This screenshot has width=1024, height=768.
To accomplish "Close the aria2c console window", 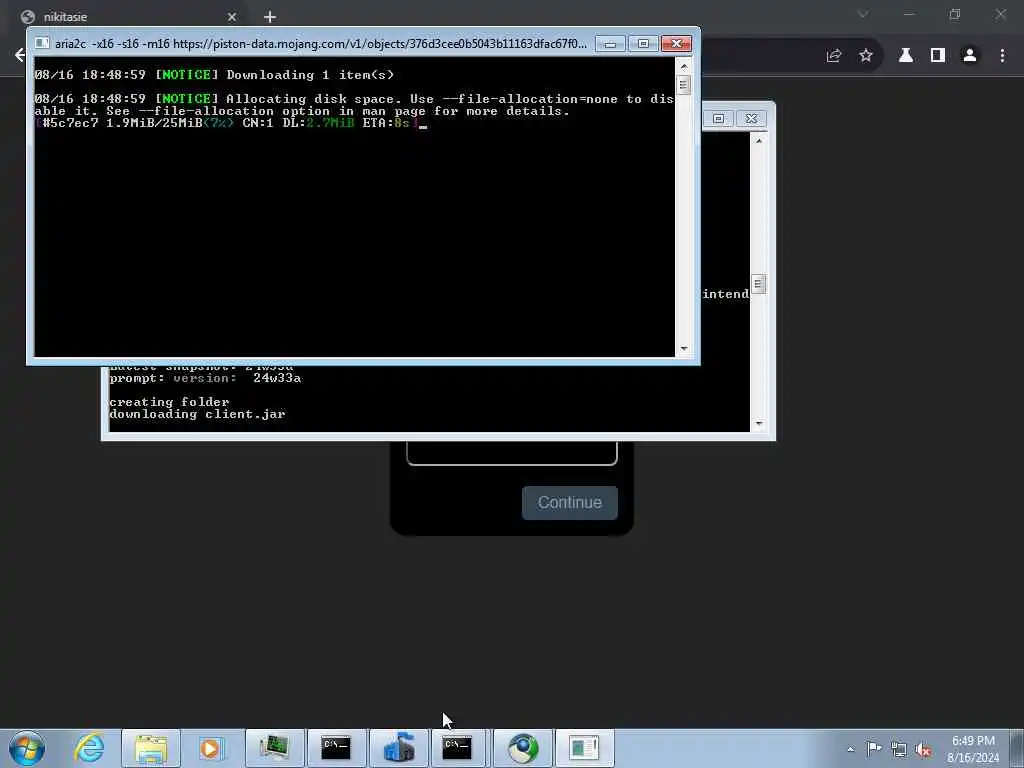I will coord(677,44).
